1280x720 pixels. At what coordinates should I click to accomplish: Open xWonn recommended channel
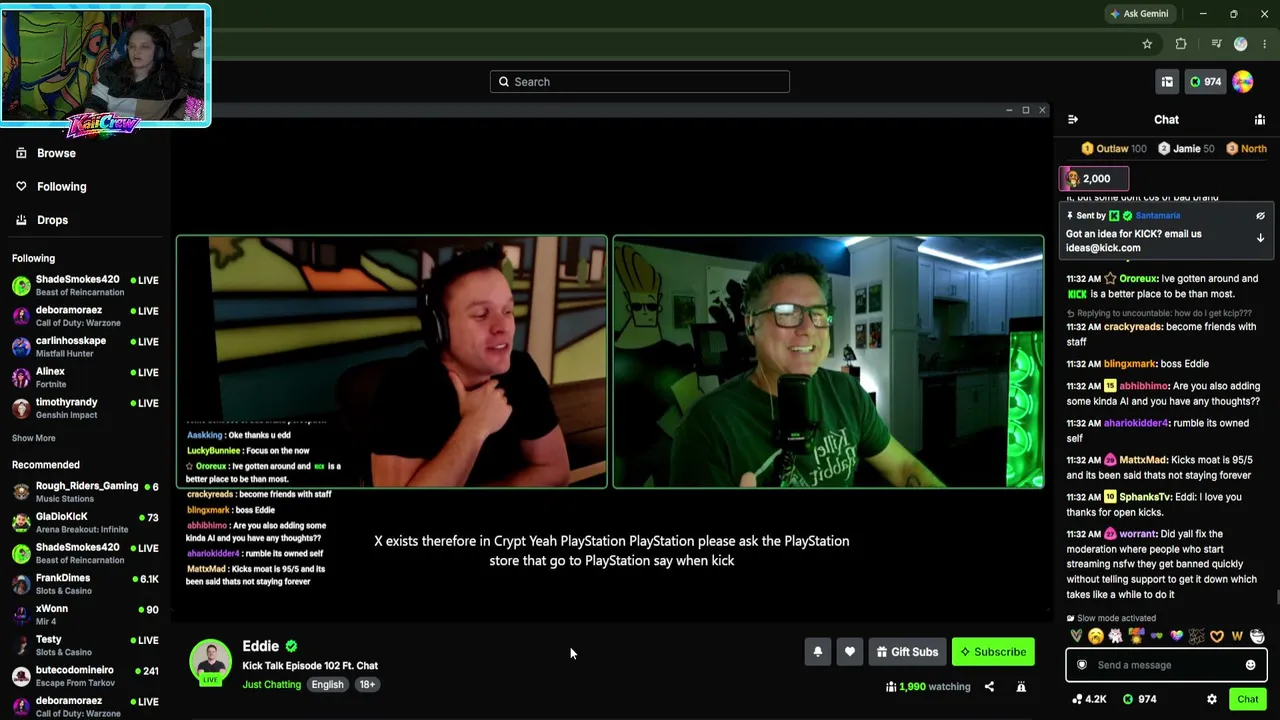[85, 615]
